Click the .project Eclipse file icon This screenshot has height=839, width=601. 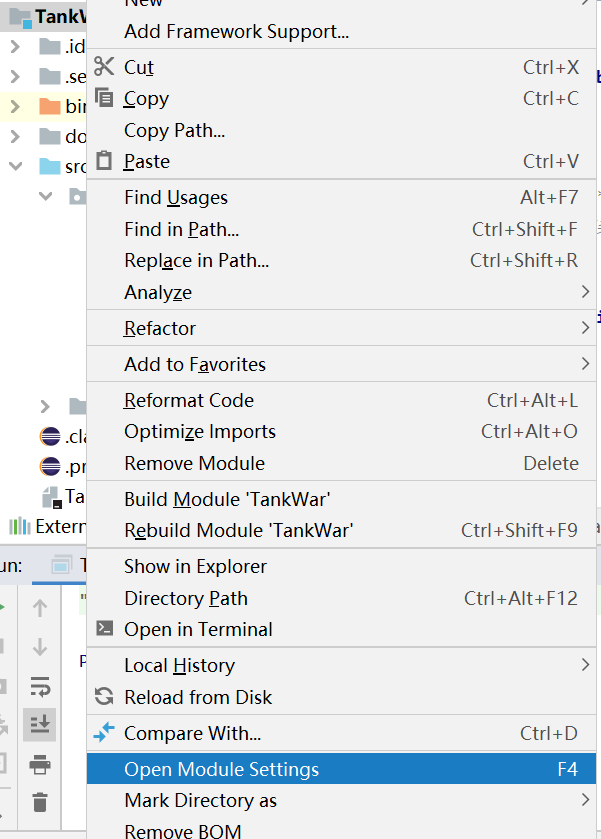(x=50, y=467)
